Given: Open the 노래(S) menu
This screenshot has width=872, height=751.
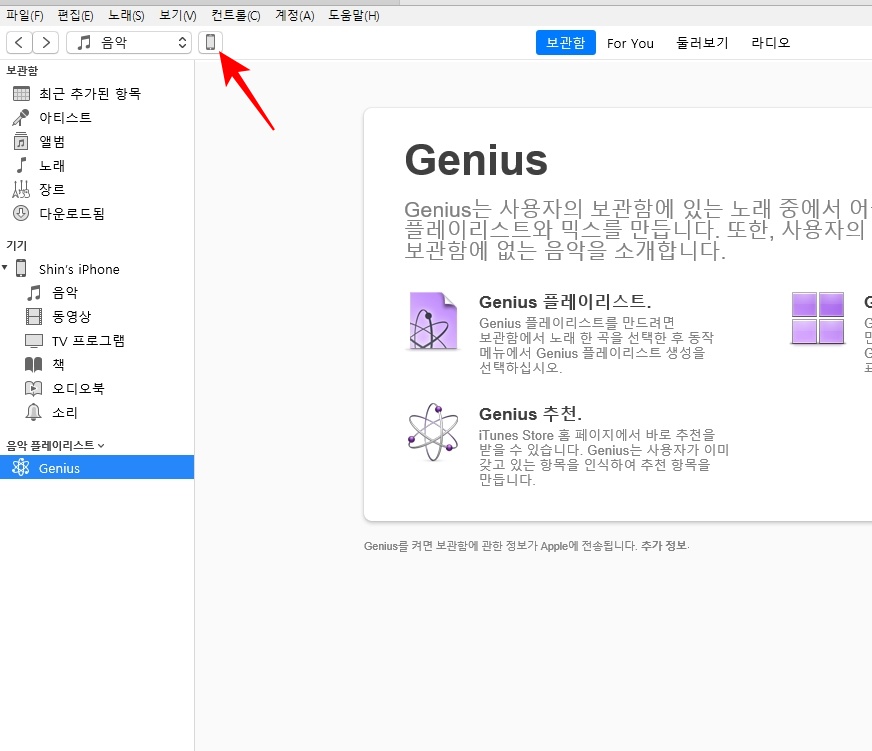Looking at the screenshot, I should [x=126, y=15].
